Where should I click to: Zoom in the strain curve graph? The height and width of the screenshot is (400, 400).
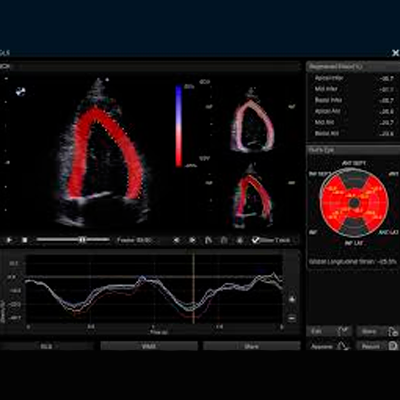coord(292,299)
